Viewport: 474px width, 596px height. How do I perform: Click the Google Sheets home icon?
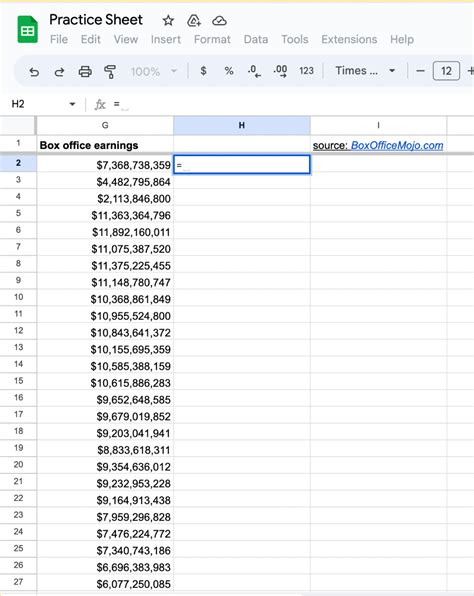[x=28, y=29]
